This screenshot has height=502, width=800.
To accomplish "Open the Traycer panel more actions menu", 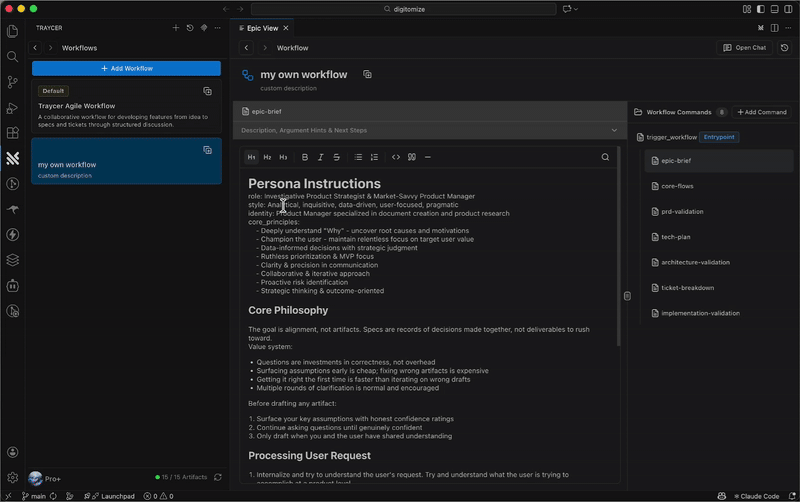I will (218, 28).
